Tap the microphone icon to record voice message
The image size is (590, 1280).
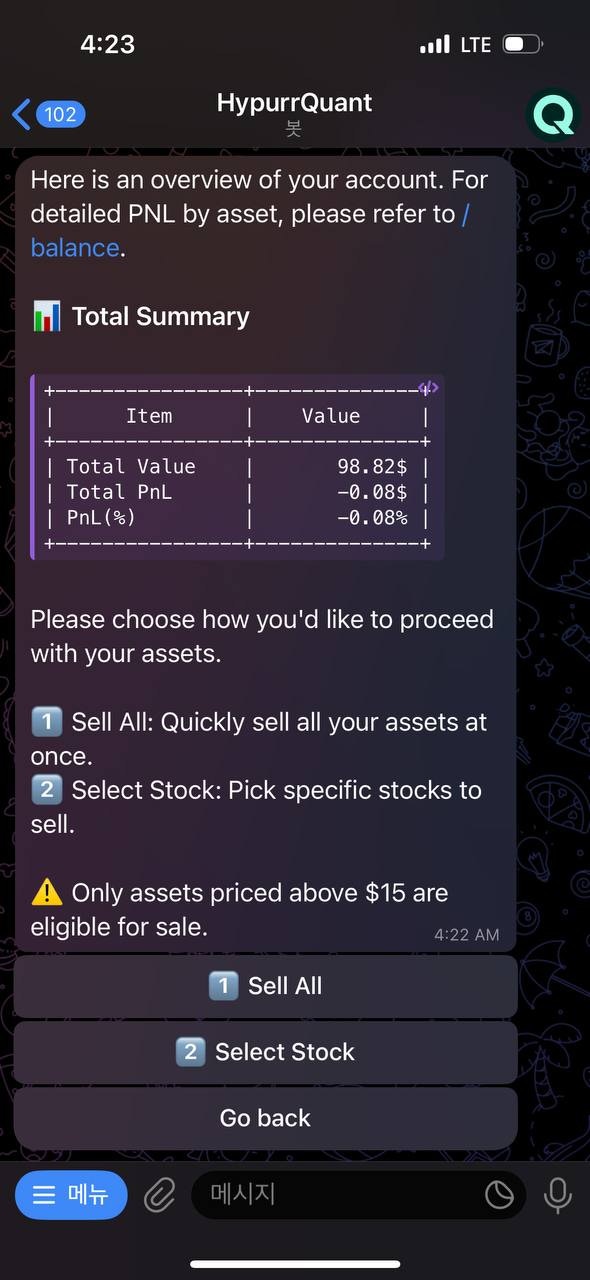557,1194
